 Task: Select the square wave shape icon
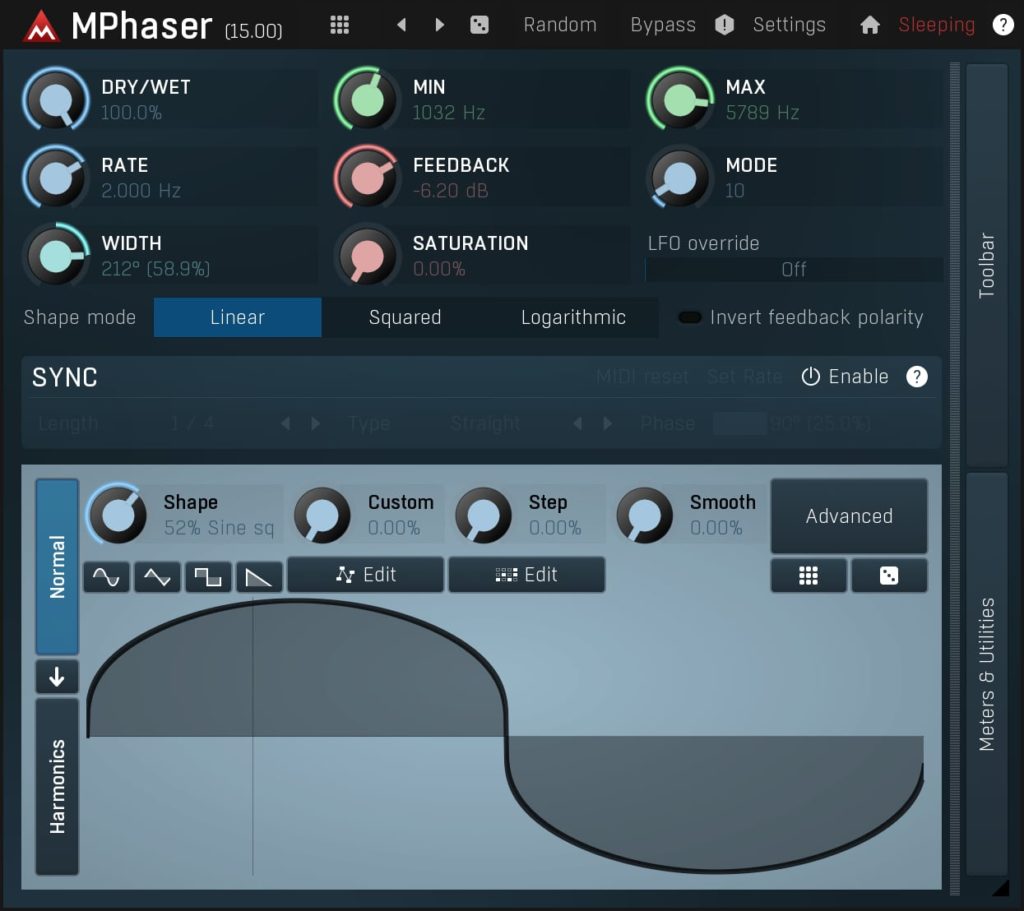[x=207, y=576]
